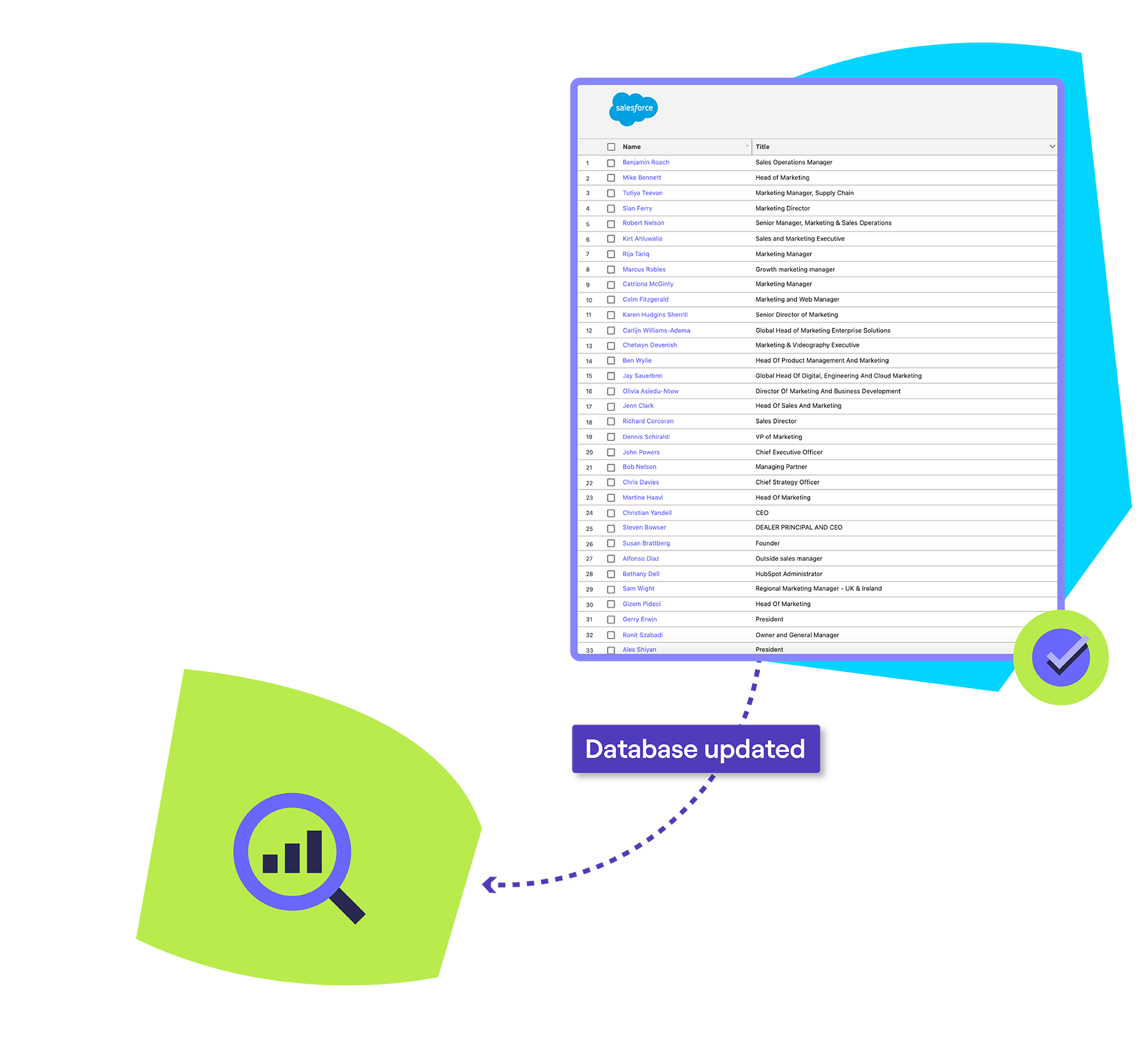1148x1061 pixels.
Task: Click the column header checkbox selector icon
Action: (611, 147)
